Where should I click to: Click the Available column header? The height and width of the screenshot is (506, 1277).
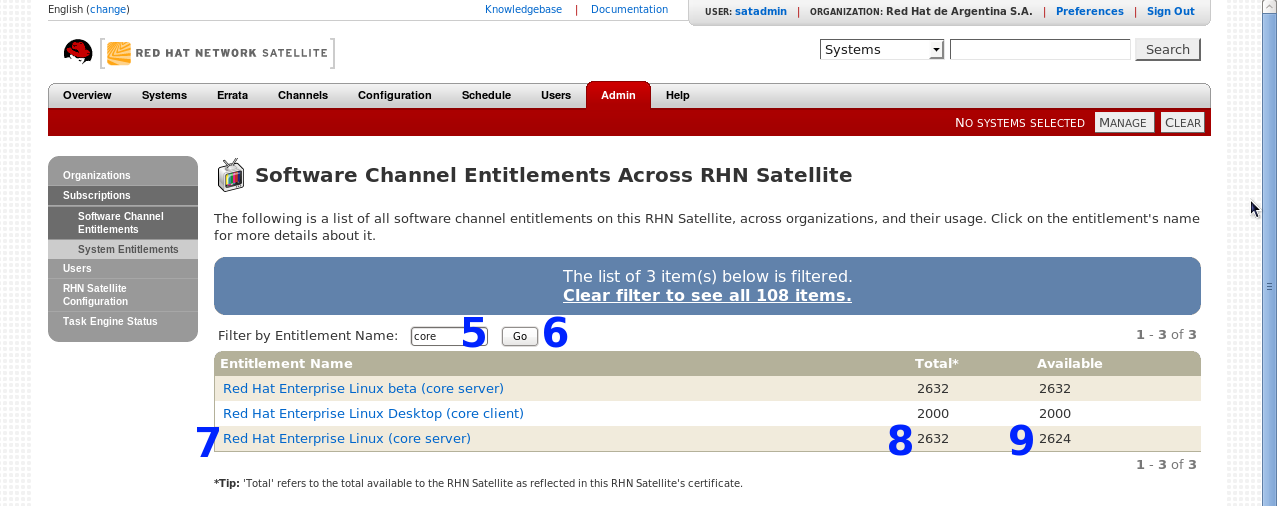pos(1069,364)
